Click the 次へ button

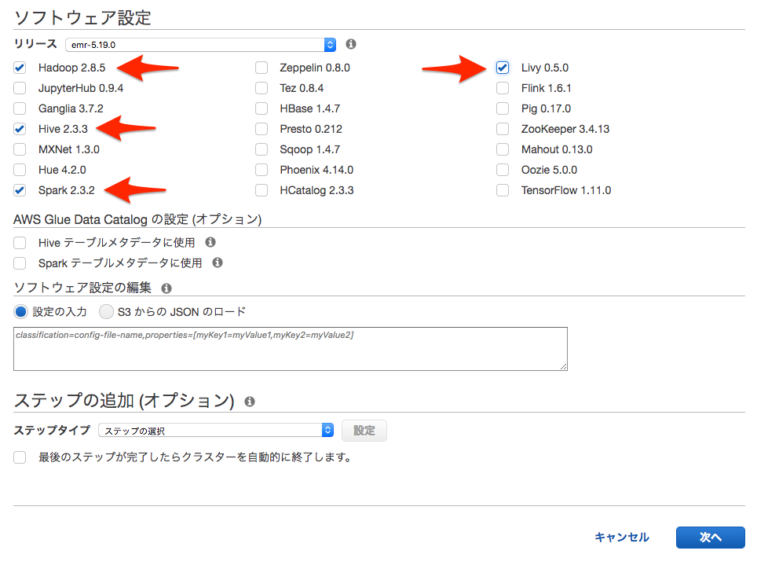[x=711, y=537]
